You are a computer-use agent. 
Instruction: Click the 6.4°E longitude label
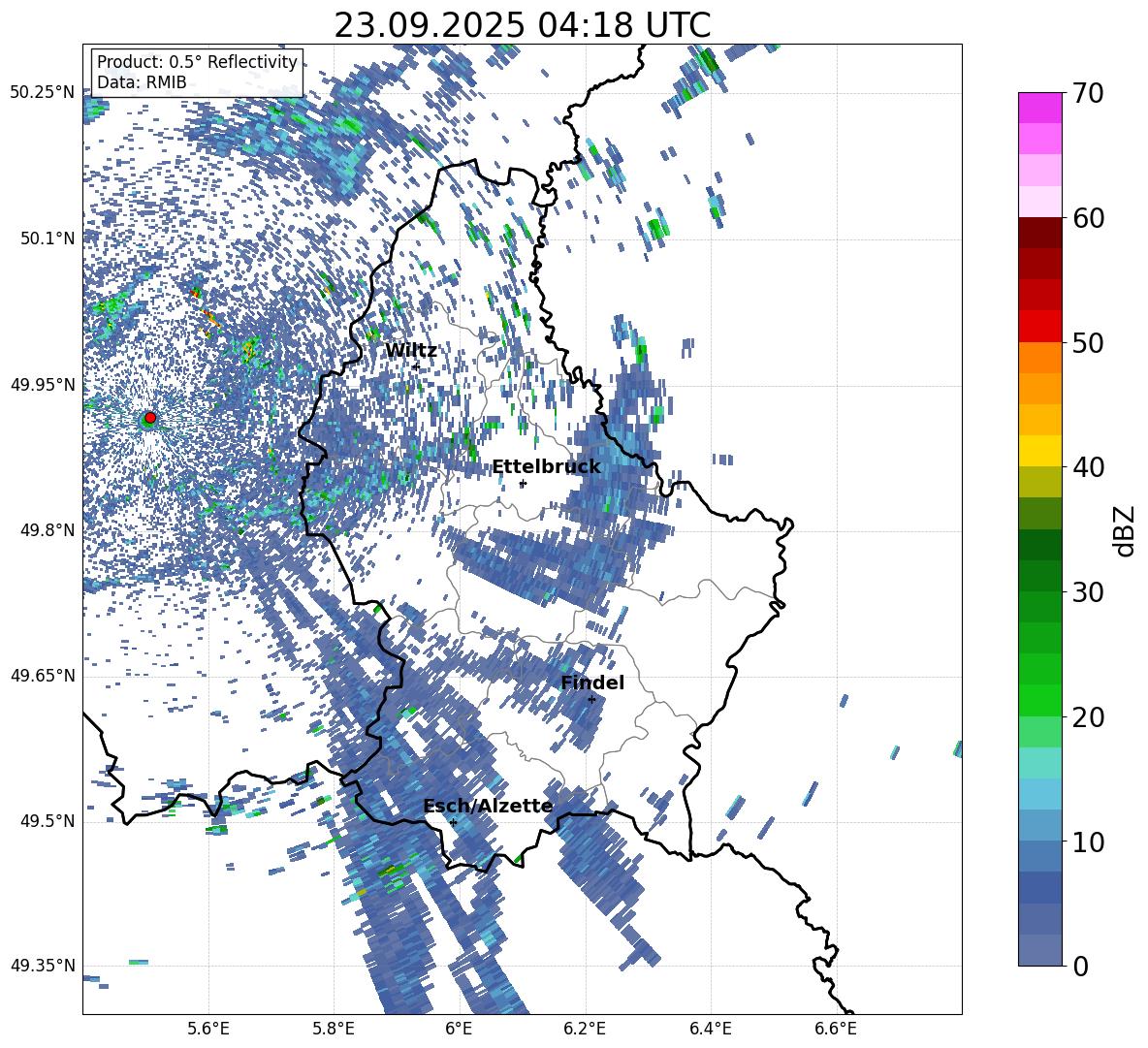(710, 1029)
